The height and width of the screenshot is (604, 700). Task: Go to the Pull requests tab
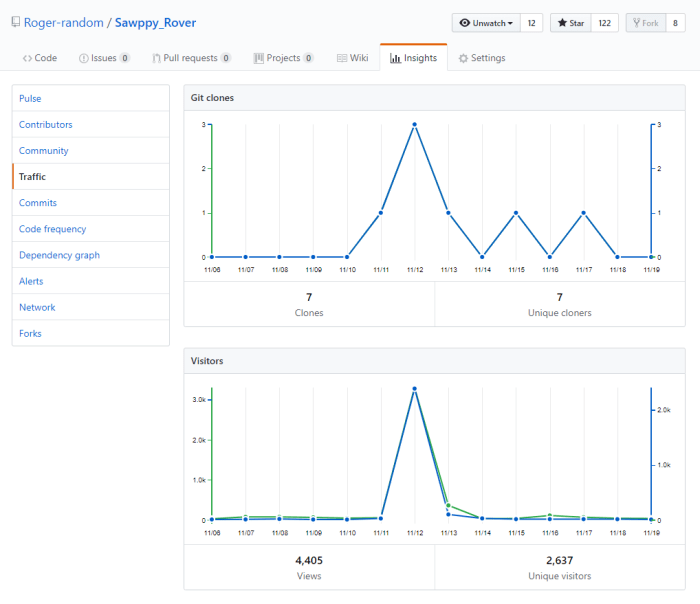point(191,58)
